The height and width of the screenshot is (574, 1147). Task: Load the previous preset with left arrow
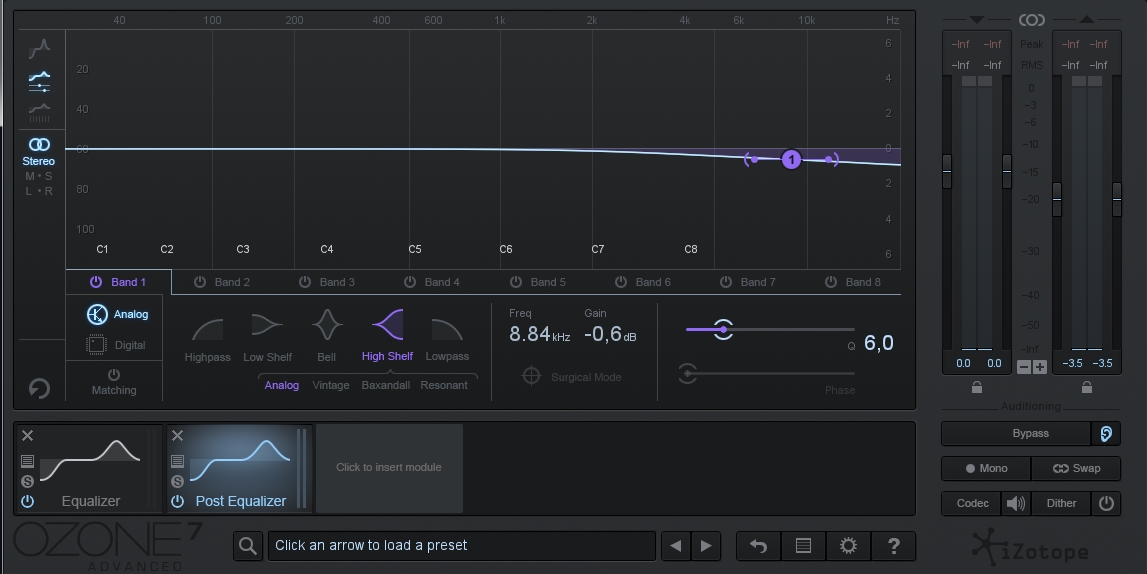click(x=676, y=545)
